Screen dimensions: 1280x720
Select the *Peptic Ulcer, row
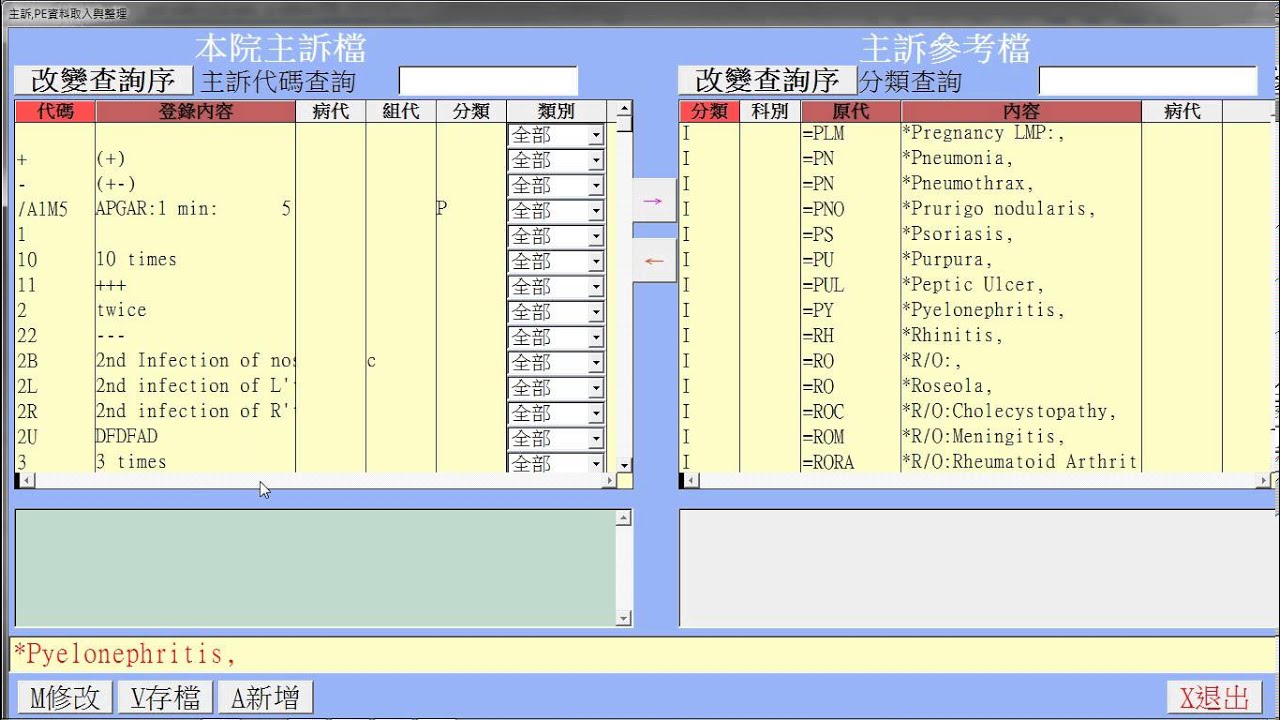pyautogui.click(x=975, y=285)
